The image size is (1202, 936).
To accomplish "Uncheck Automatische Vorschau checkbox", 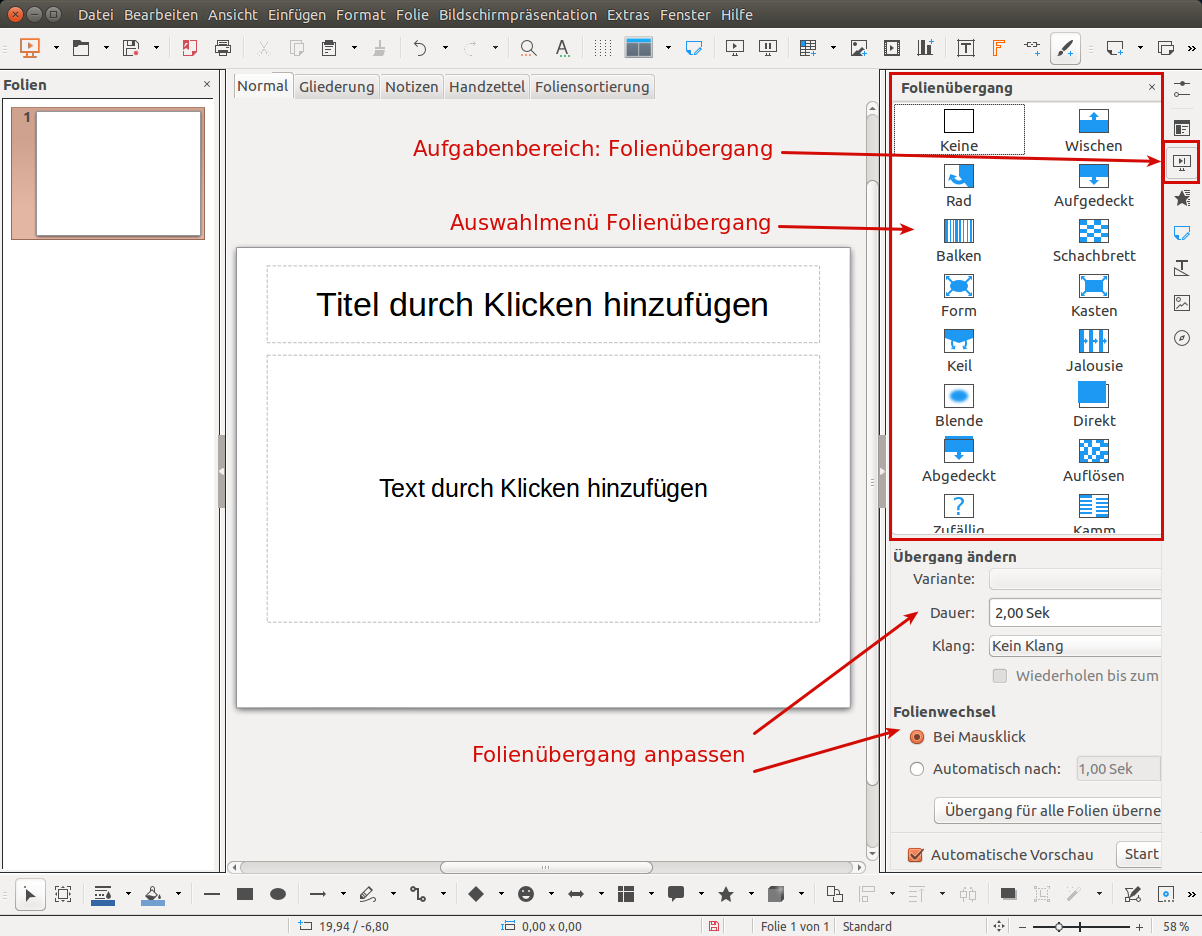I will 914,855.
